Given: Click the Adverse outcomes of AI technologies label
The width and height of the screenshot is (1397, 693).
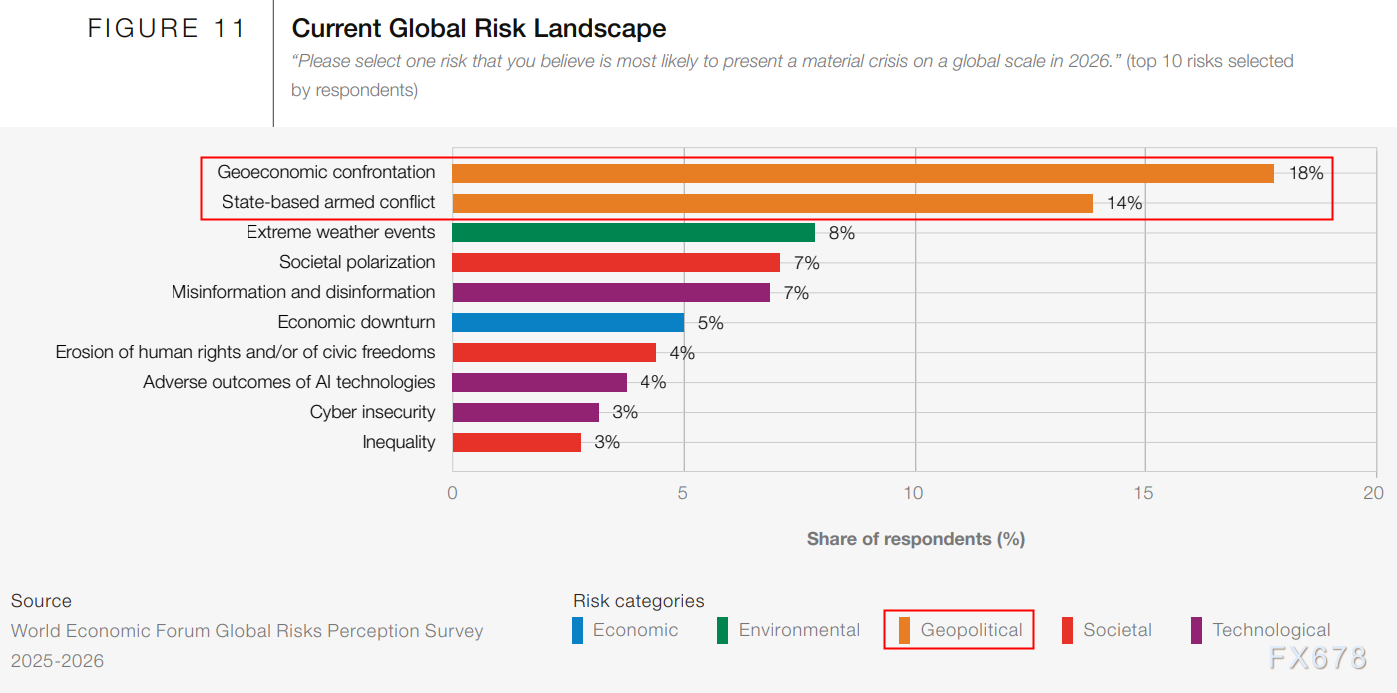Looking at the screenshot, I should (289, 382).
